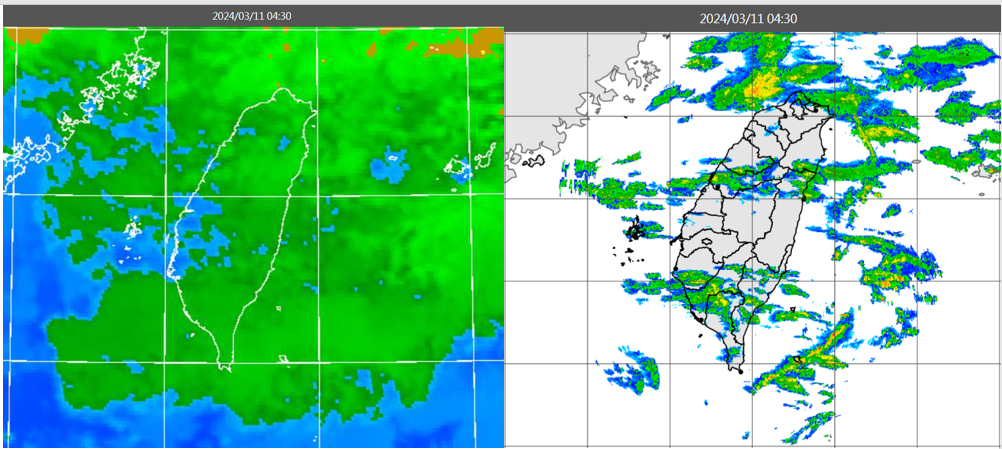The width and height of the screenshot is (1002, 449).
Task: Open the left infrared satellite cloud image
Action: [254, 237]
